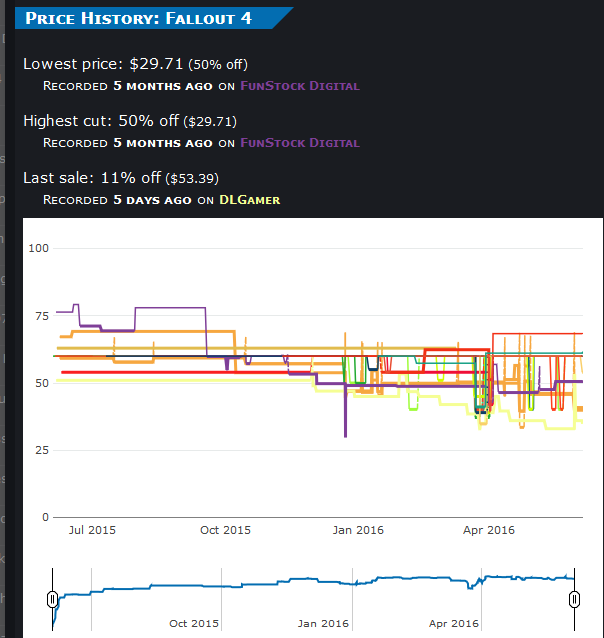The image size is (604, 638).
Task: Click Apr 2016 in the range navigator
Action: 454,624
